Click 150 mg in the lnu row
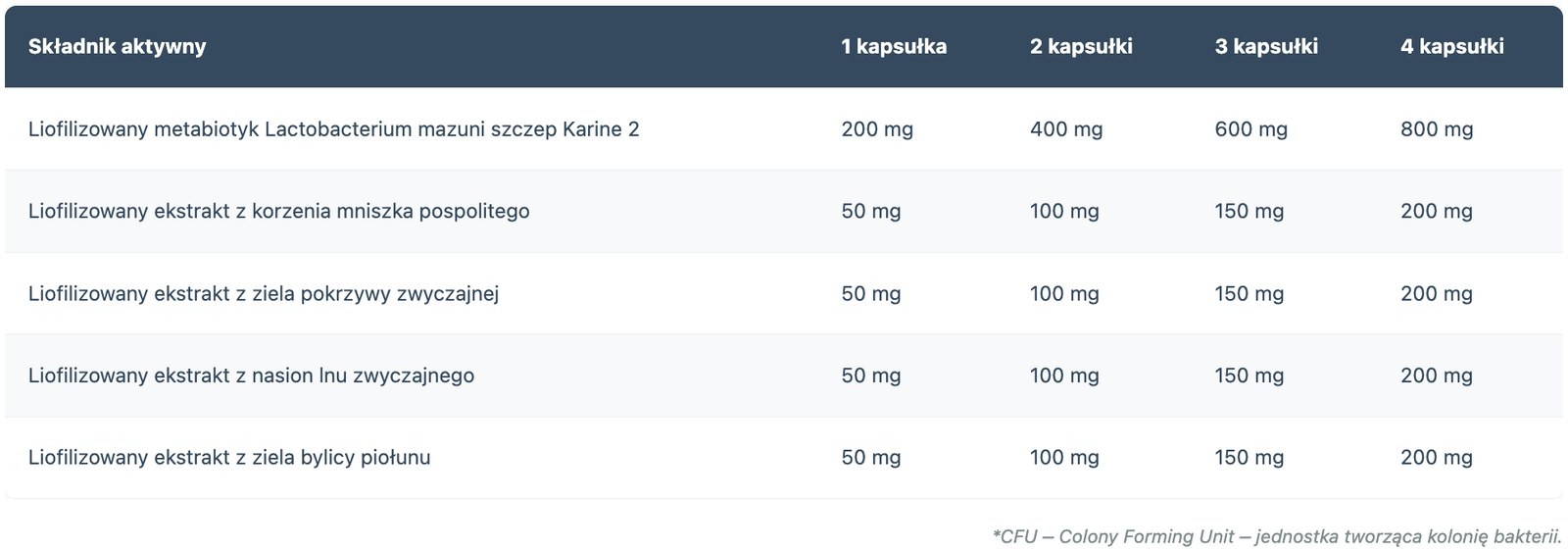The image size is (1568, 551). tap(1249, 376)
